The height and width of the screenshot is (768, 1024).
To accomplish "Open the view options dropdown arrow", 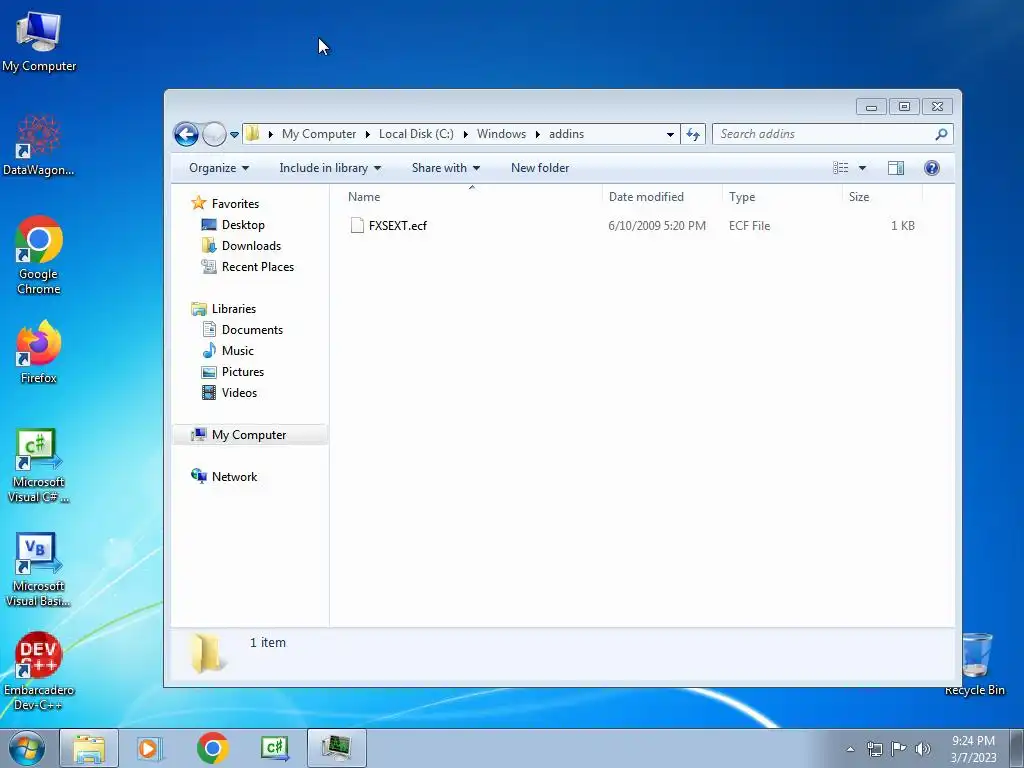I will pos(862,168).
